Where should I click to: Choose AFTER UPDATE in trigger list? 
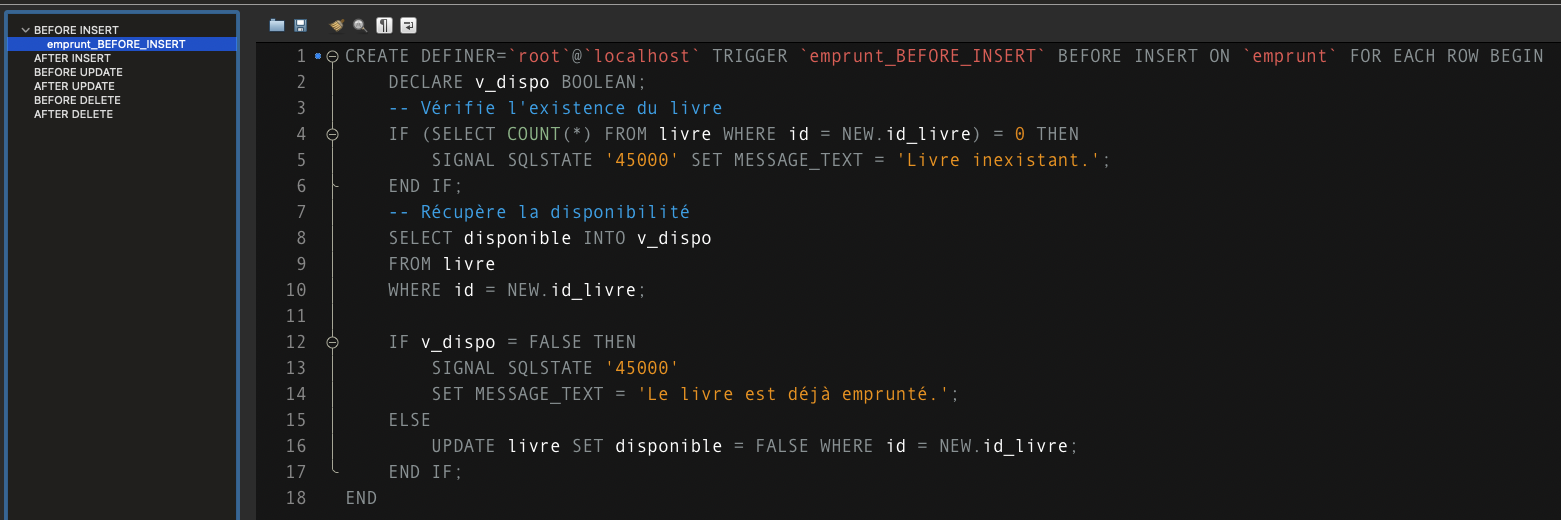pyautogui.click(x=74, y=86)
